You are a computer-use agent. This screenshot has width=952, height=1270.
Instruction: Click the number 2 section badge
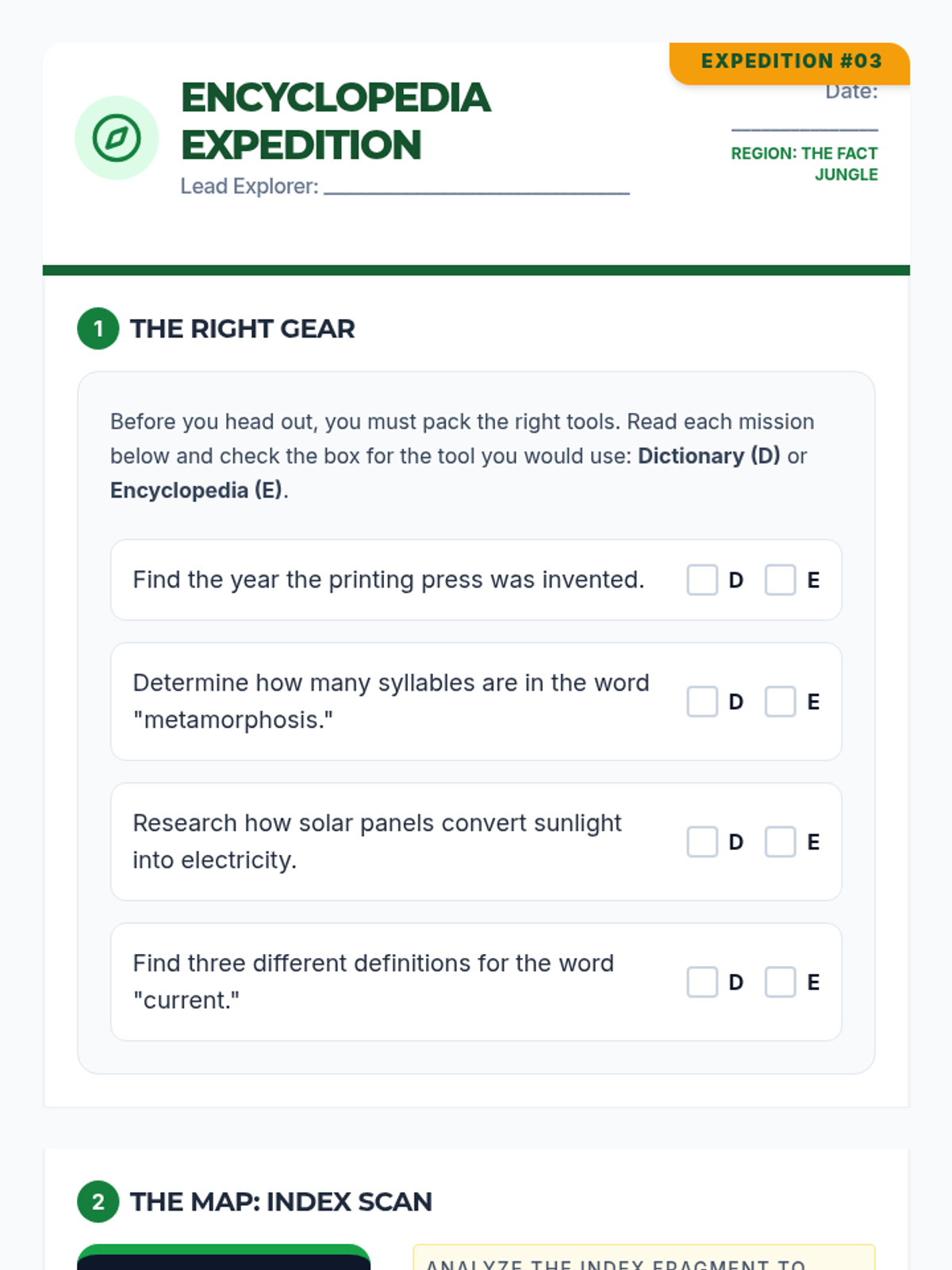(98, 1202)
